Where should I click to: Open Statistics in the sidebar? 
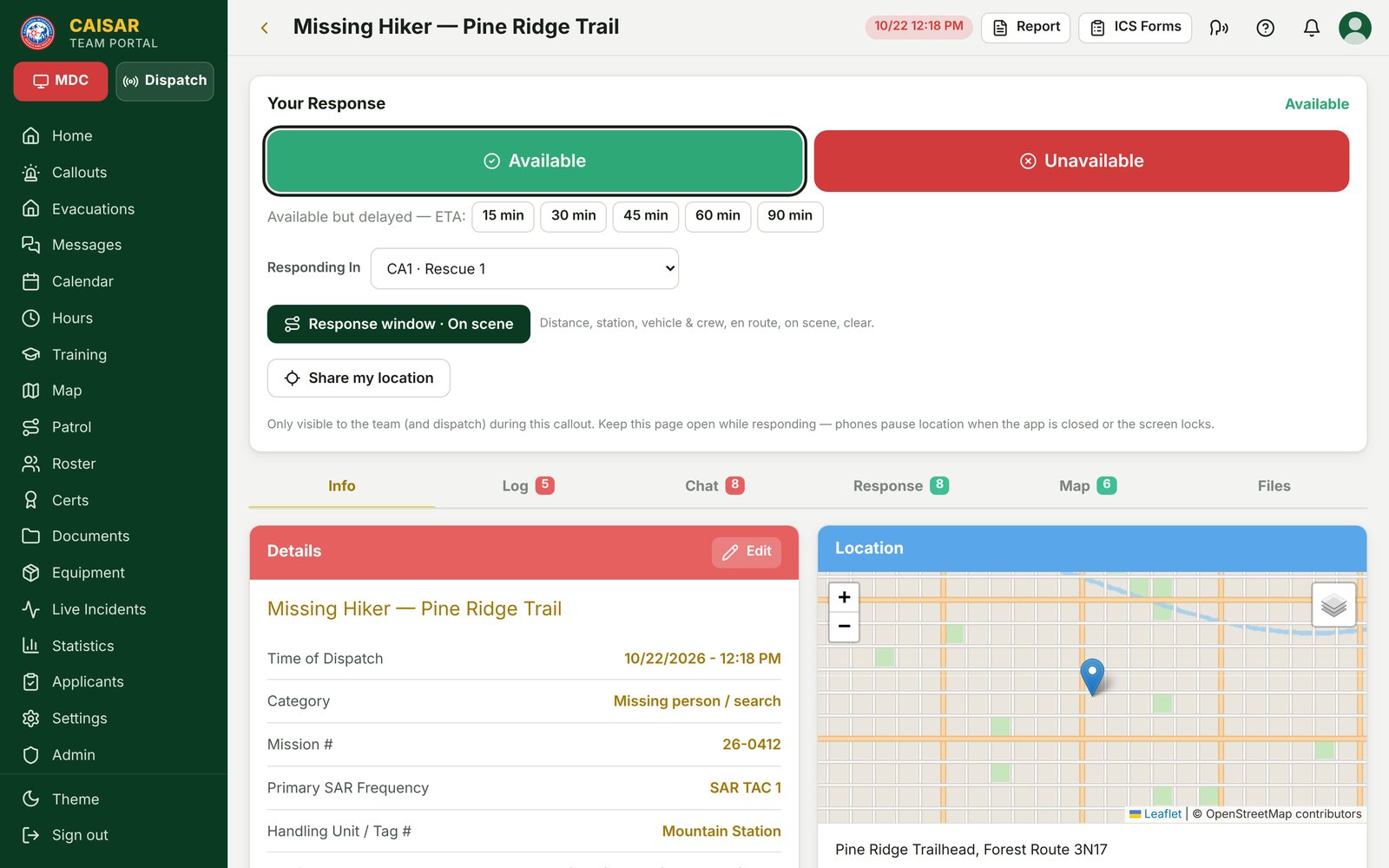tap(114, 646)
